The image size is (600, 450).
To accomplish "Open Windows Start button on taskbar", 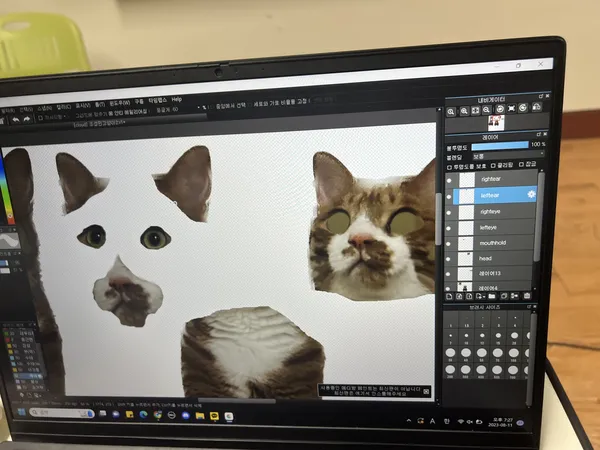I will tap(21, 412).
